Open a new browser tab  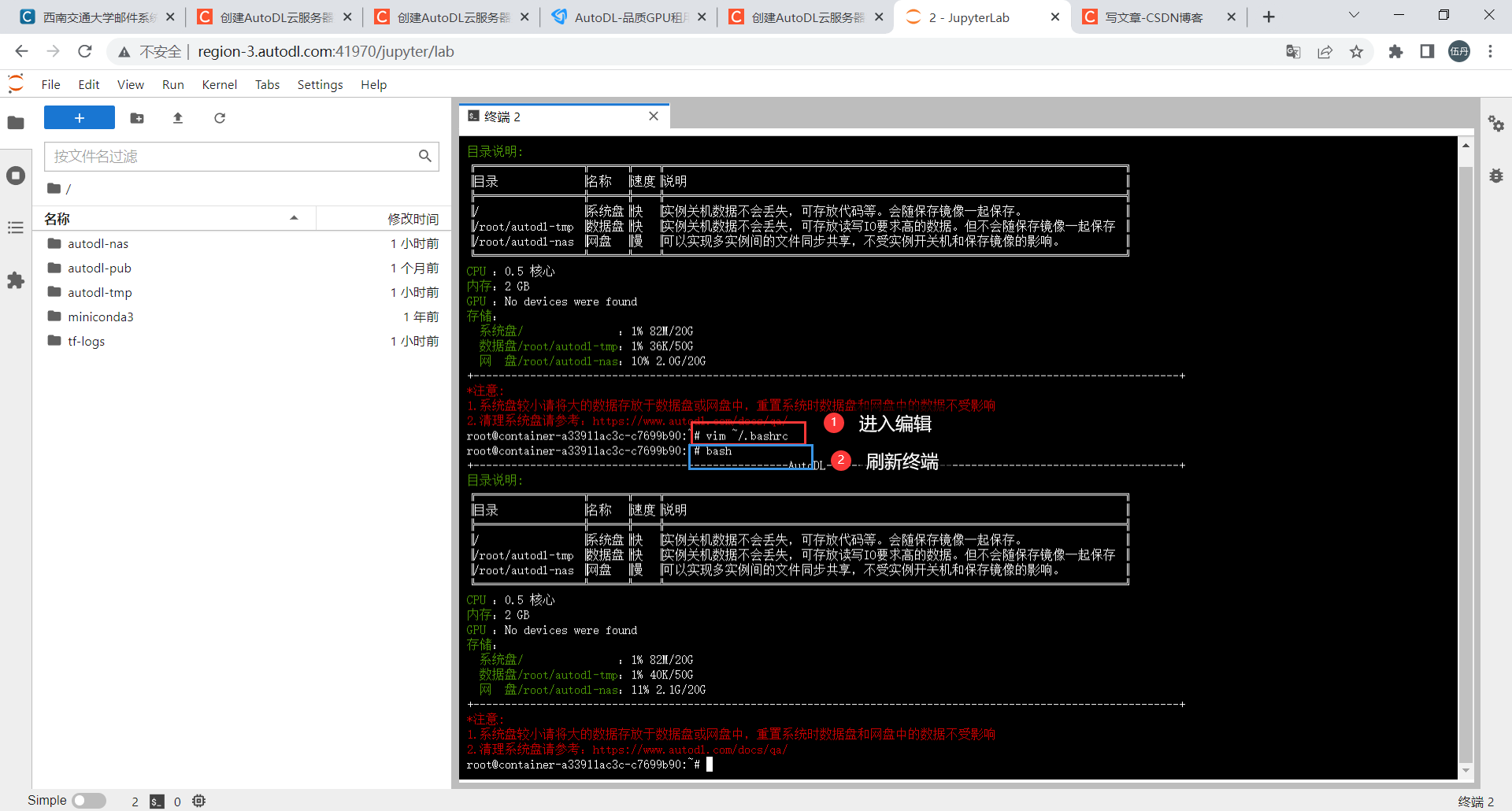click(1269, 17)
